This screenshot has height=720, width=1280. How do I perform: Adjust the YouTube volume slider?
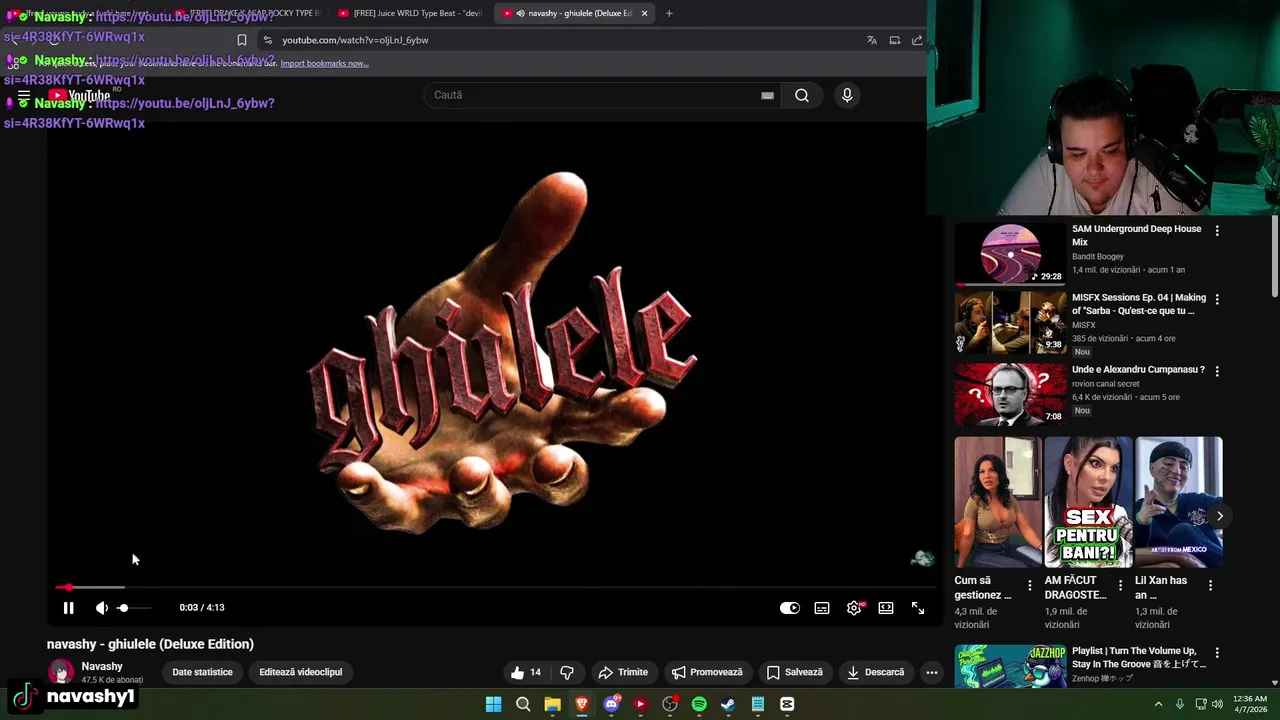(x=133, y=608)
